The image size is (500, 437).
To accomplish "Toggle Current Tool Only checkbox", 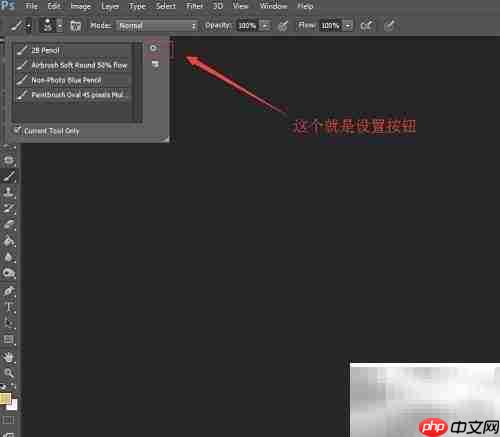I will coord(17,130).
